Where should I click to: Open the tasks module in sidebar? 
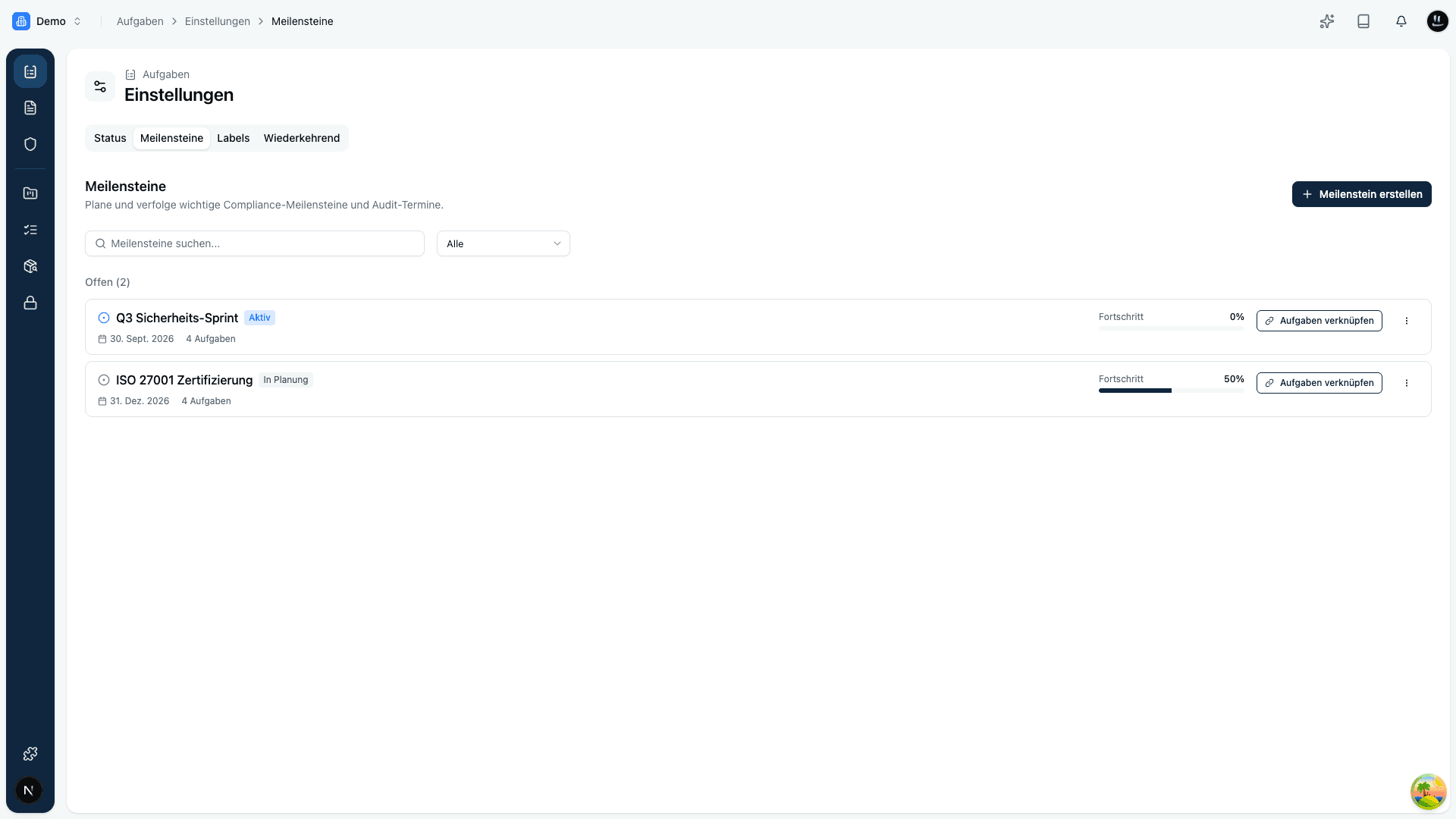[30, 71]
